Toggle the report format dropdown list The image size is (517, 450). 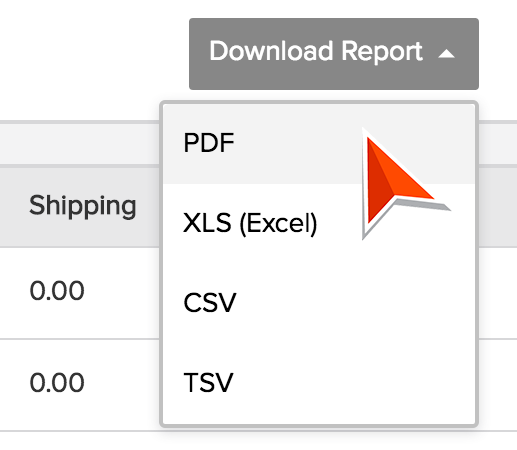click(334, 54)
